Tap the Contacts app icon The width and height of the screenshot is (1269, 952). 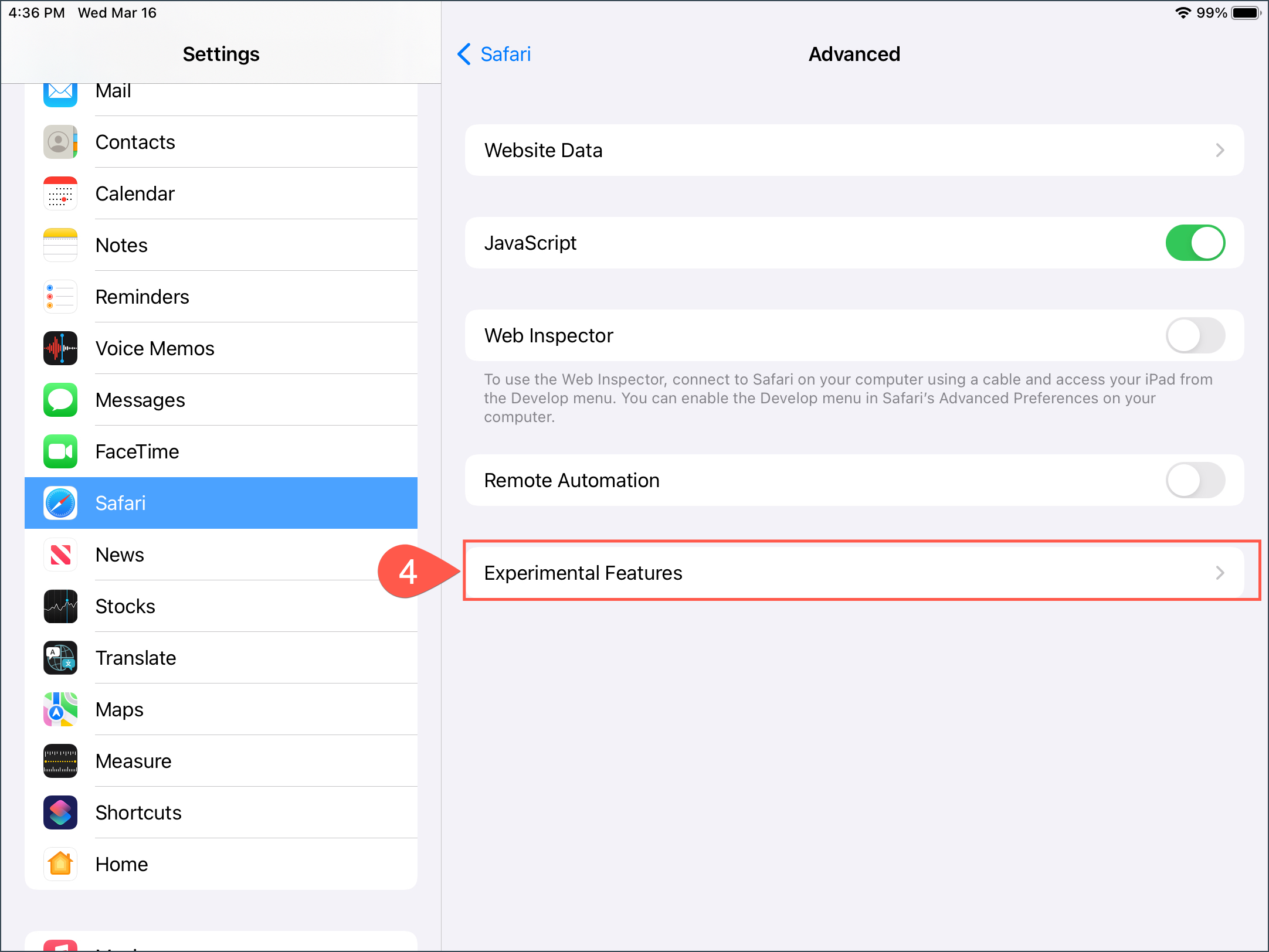coord(60,142)
